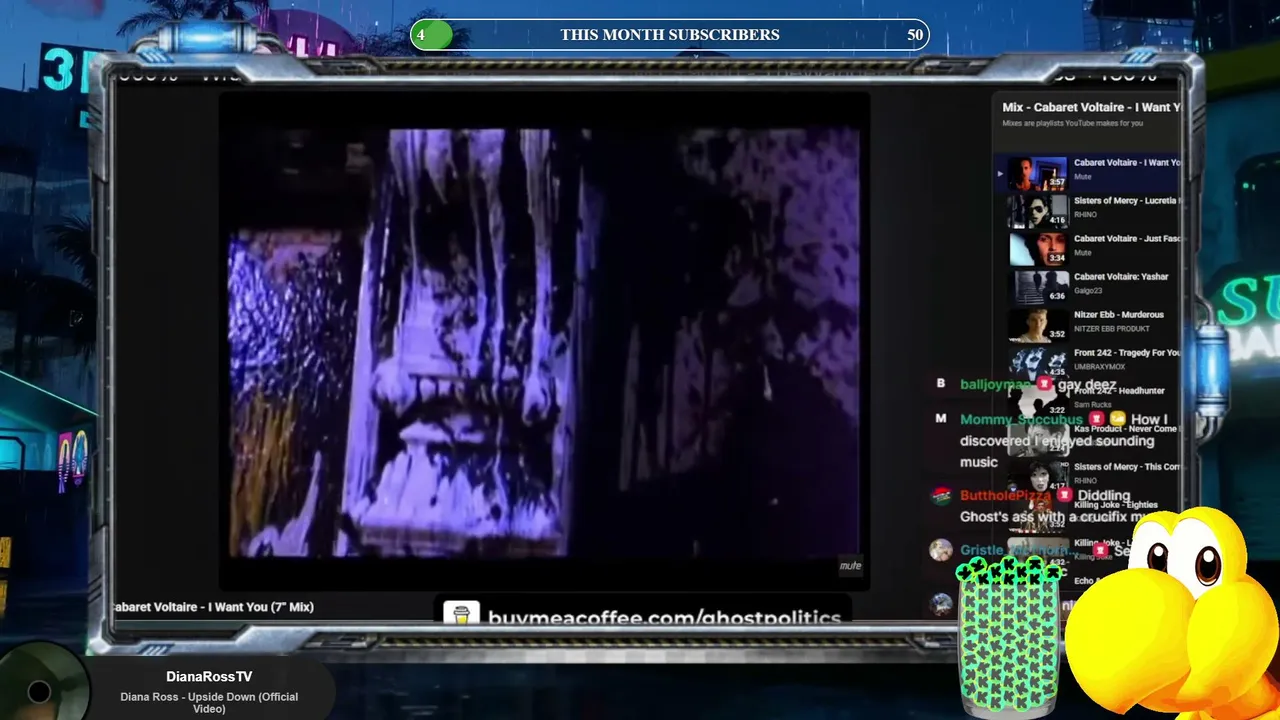This screenshot has height=720, width=1280.
Task: Select the 'Cabaret Voltaire: Yashar' playlist title
Action: tap(1121, 277)
